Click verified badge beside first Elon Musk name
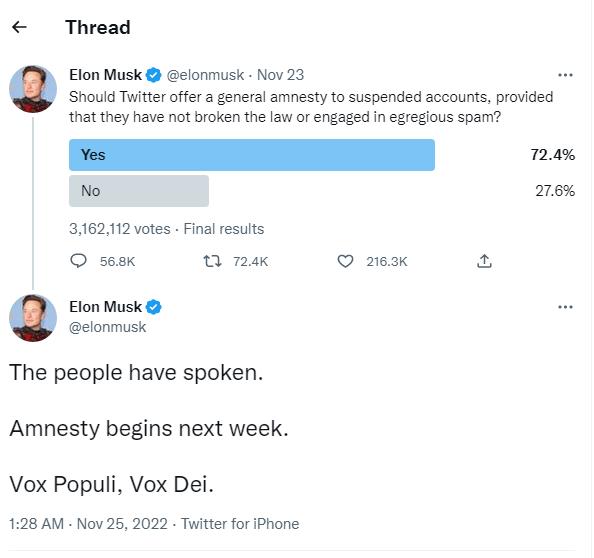The image size is (594, 558). pos(154,75)
